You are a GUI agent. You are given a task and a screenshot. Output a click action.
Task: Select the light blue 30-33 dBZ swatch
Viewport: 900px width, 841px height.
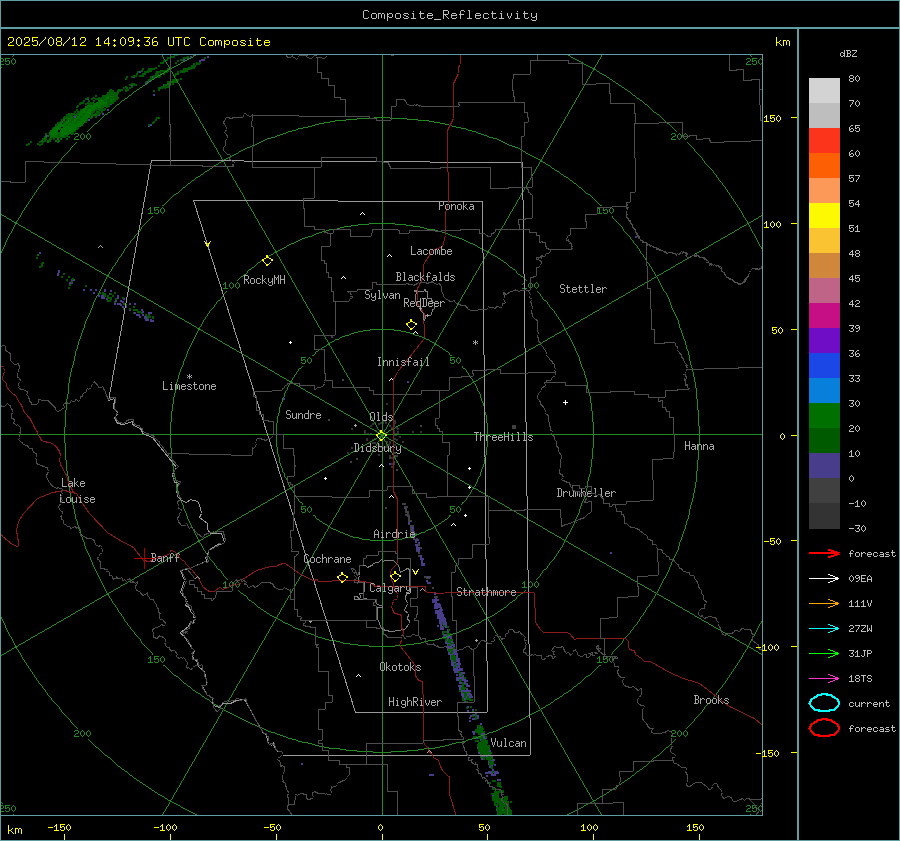[x=824, y=391]
